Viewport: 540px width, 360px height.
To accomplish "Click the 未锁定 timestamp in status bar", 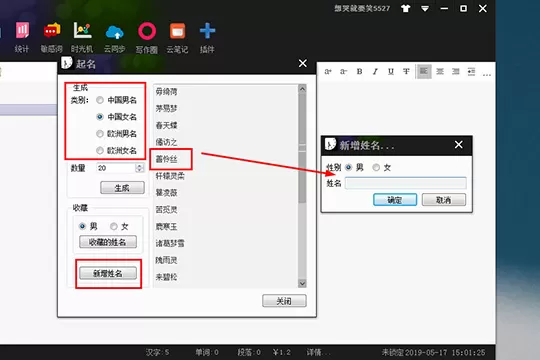I will coord(433,352).
